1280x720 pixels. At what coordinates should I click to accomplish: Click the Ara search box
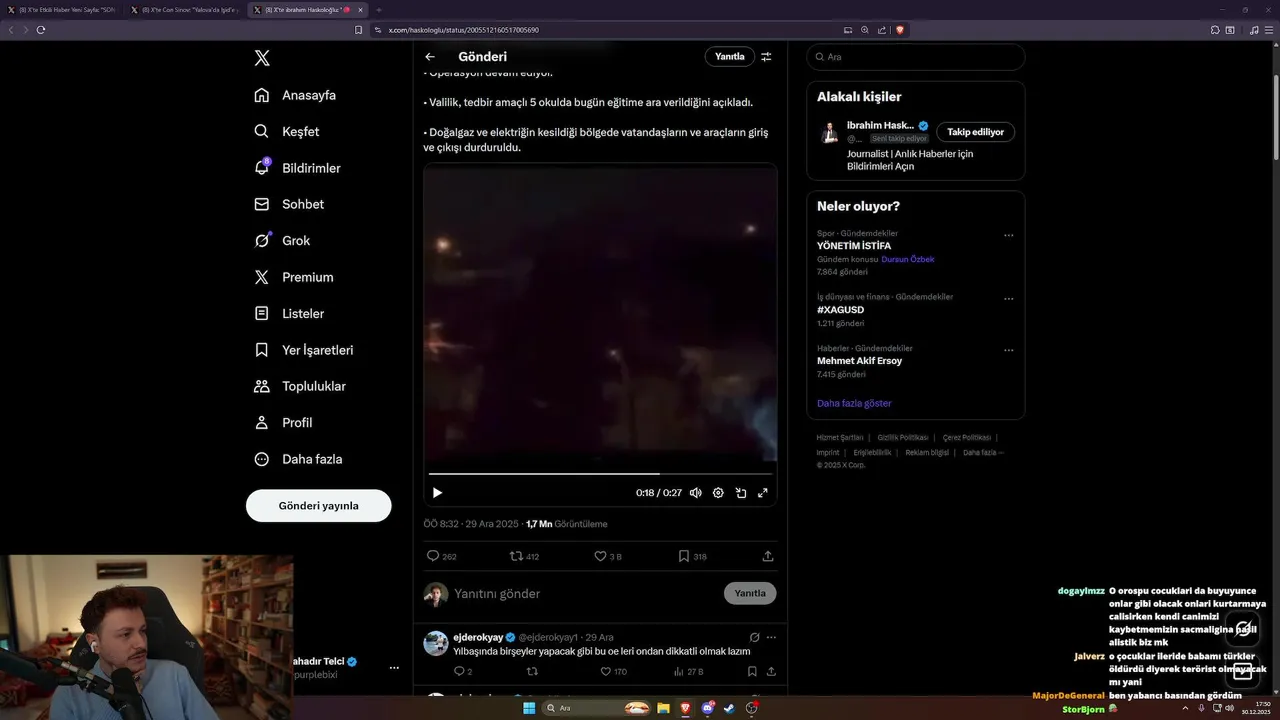[916, 57]
